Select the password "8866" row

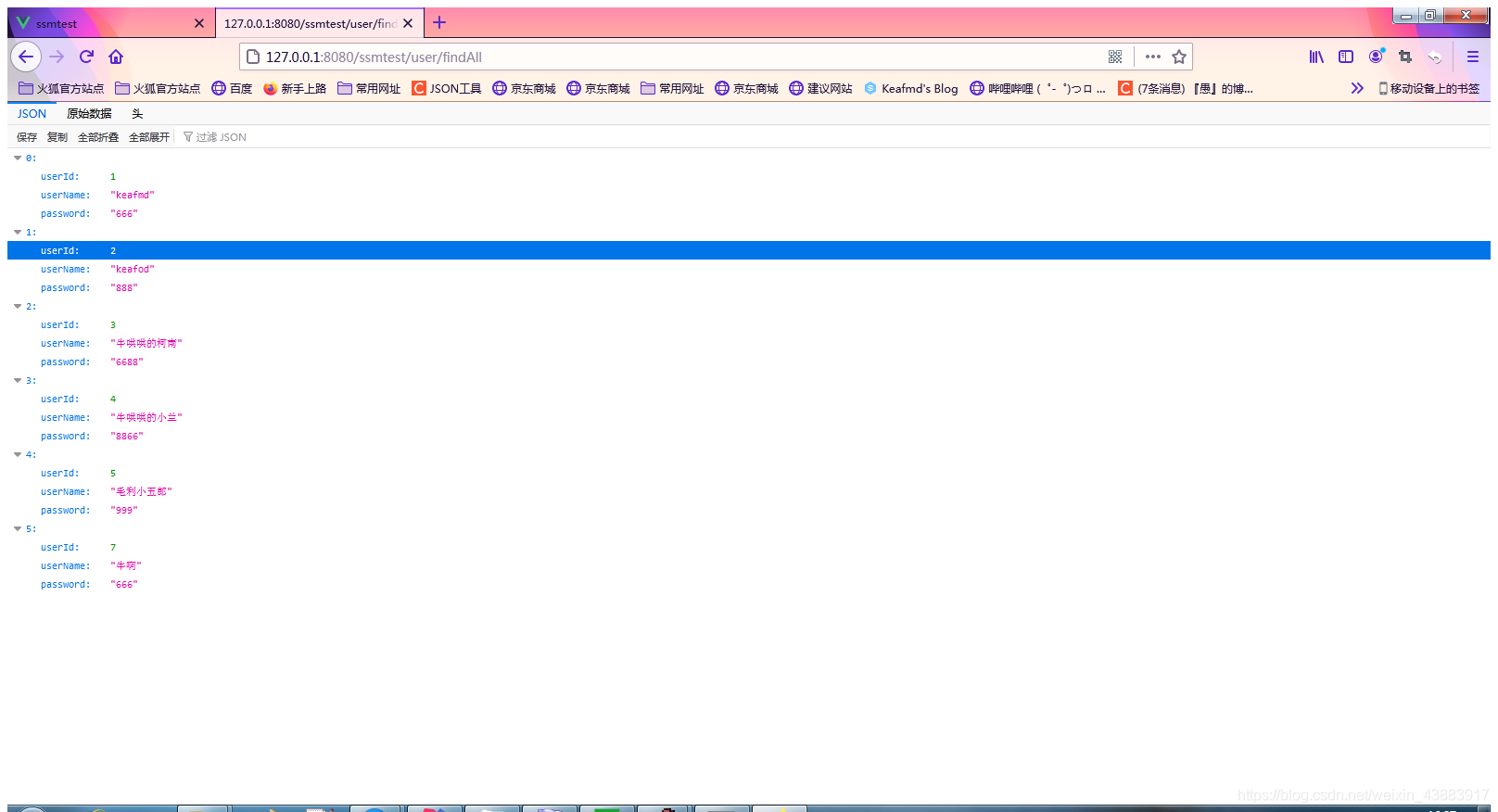click(x=749, y=436)
